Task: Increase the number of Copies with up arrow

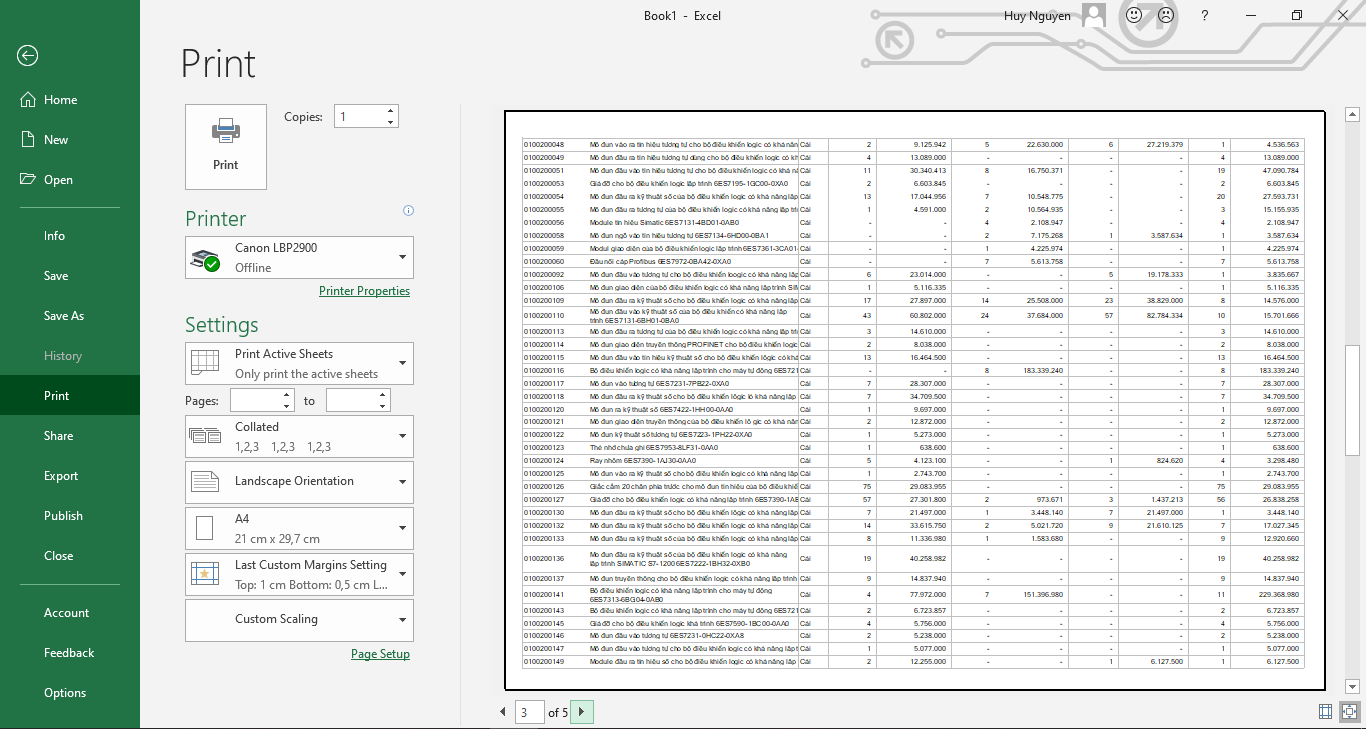Action: [x=390, y=111]
